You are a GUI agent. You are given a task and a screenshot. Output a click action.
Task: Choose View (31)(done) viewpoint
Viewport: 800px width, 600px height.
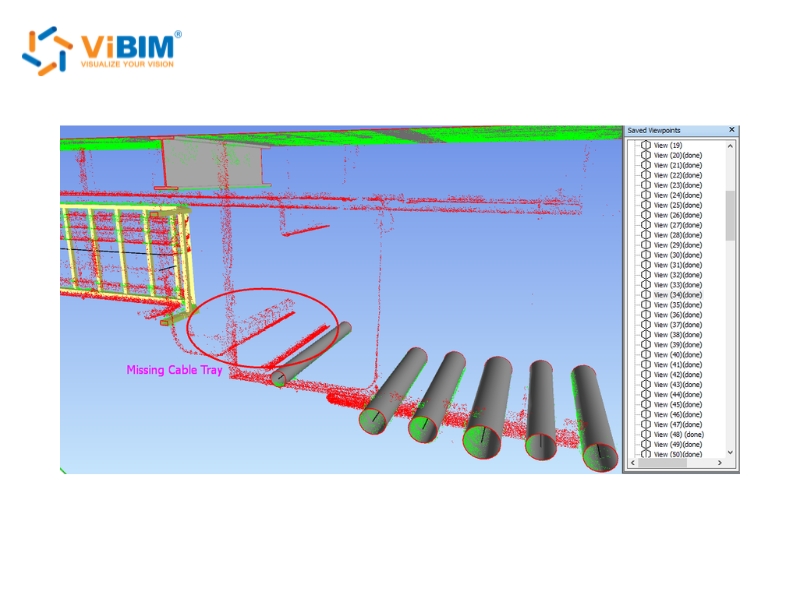coord(678,265)
